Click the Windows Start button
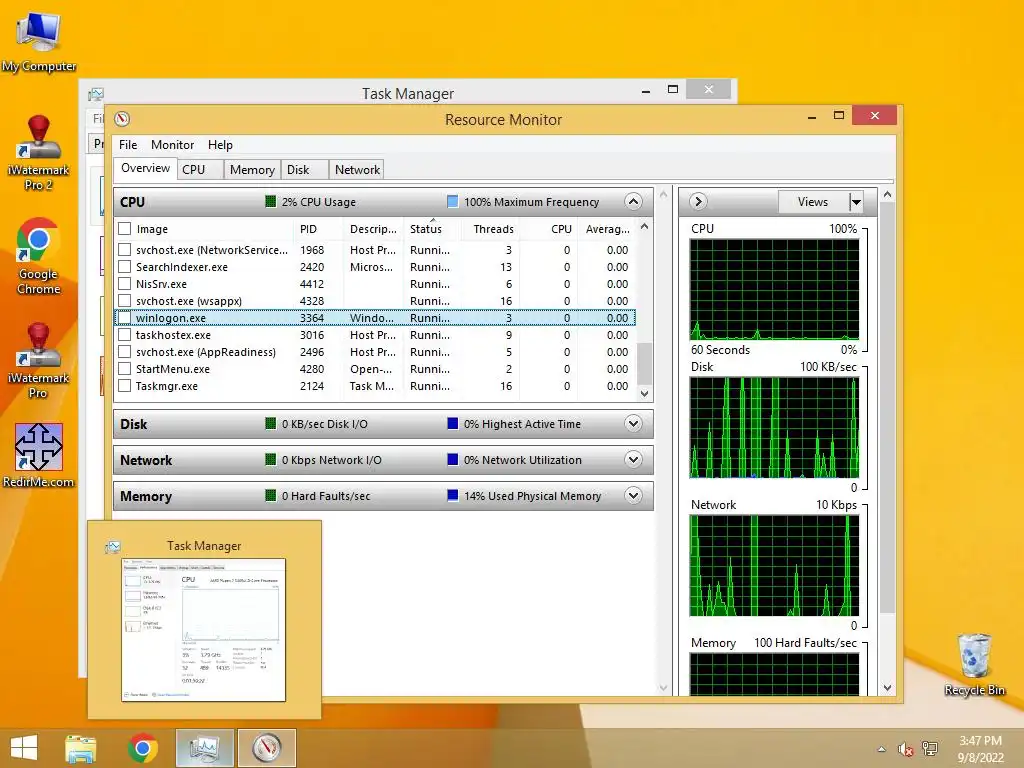This screenshot has height=768, width=1024. click(24, 748)
